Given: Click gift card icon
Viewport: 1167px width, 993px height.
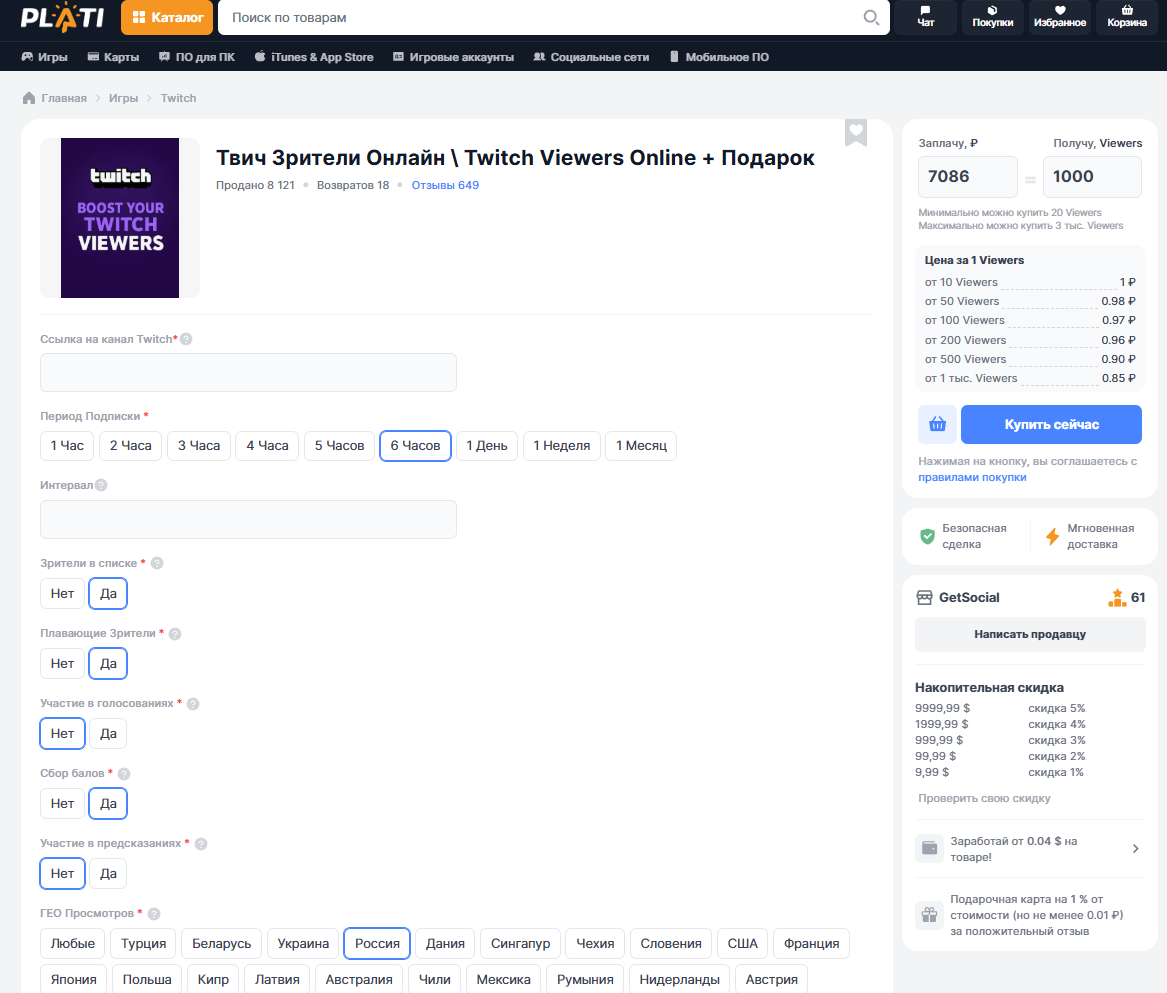Looking at the screenshot, I should (930, 915).
